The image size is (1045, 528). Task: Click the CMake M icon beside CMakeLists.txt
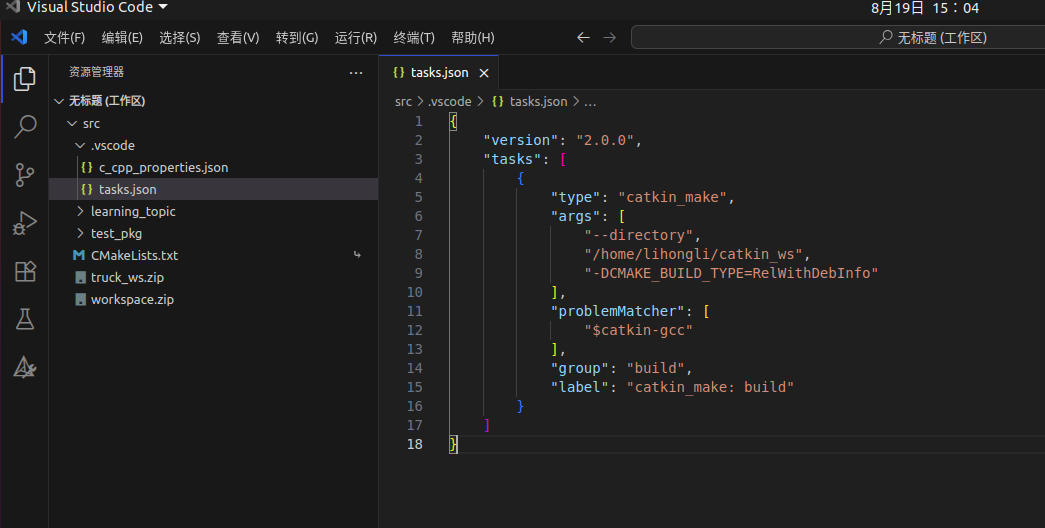click(x=79, y=255)
